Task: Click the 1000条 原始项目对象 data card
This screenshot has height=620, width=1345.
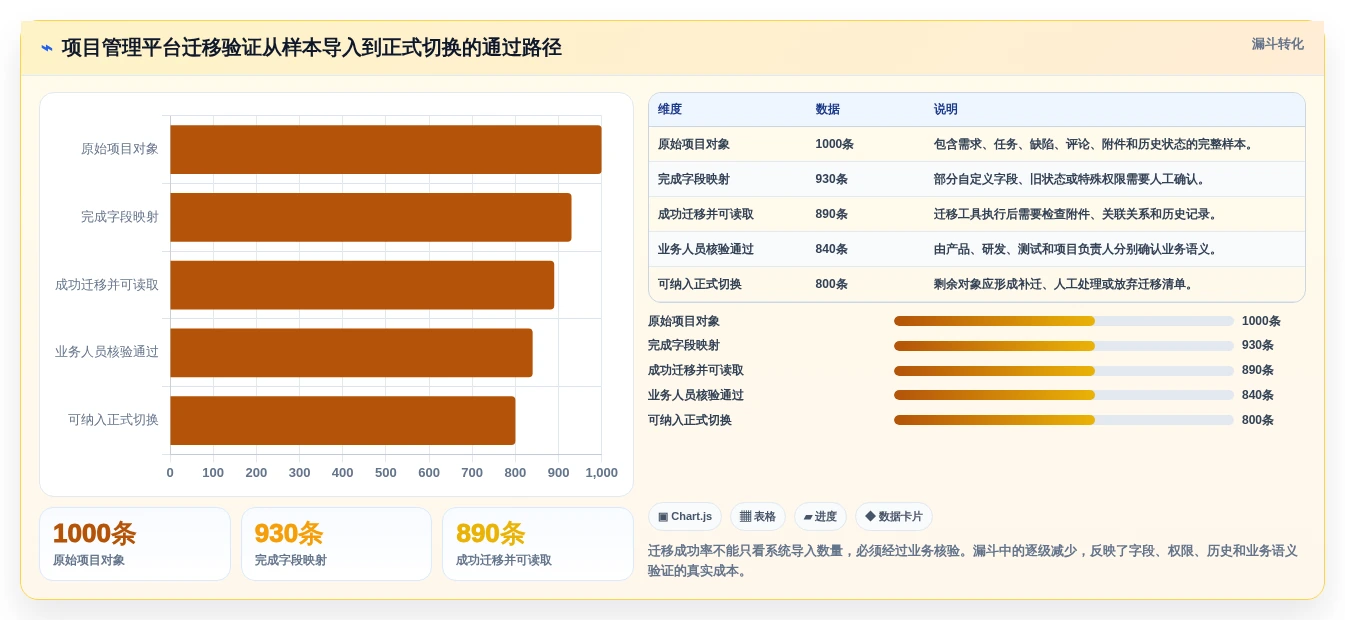Action: 135,544
